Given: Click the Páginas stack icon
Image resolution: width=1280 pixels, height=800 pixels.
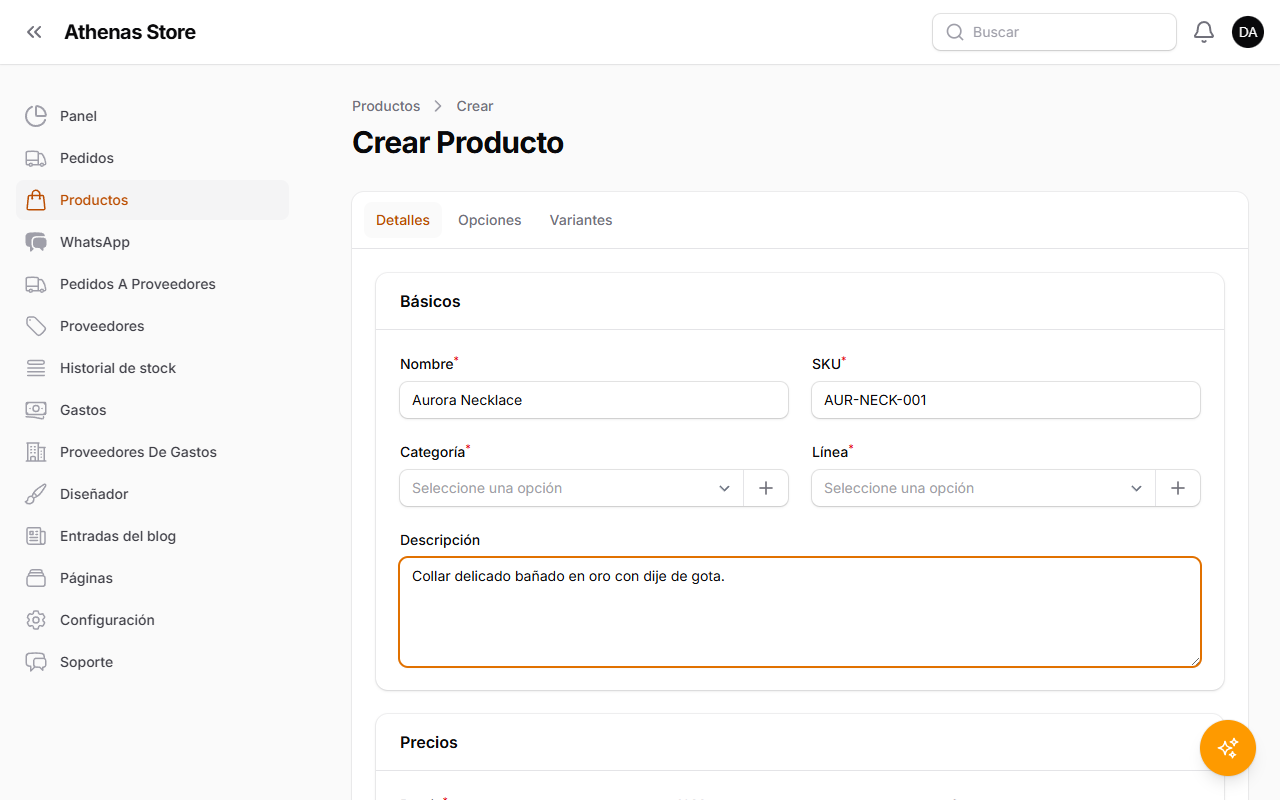Looking at the screenshot, I should (x=36, y=578).
